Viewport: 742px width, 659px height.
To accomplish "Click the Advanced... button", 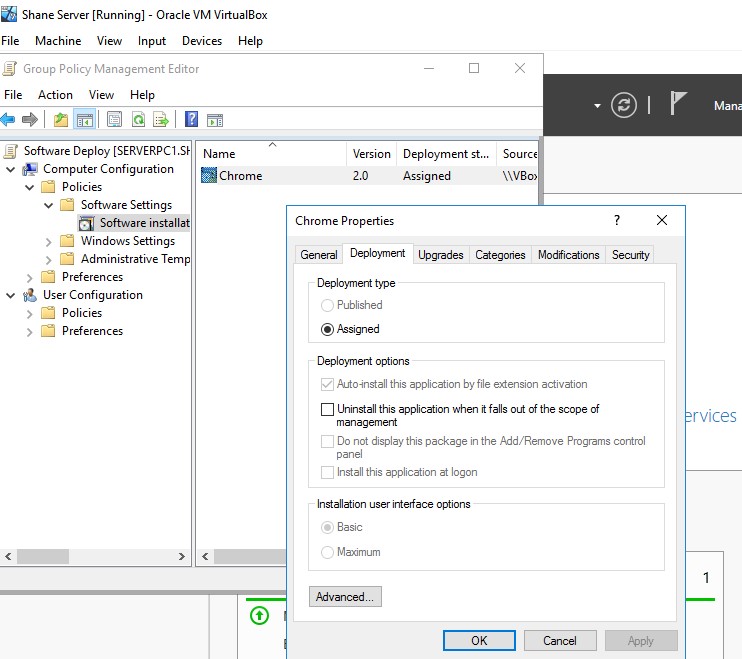I will (345, 597).
